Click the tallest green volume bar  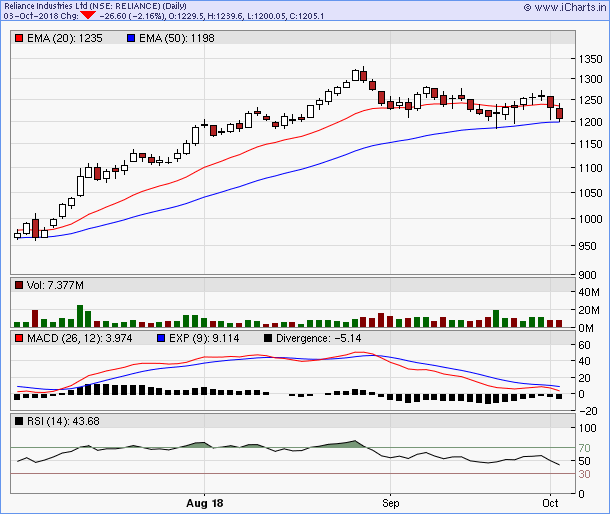click(x=80, y=316)
